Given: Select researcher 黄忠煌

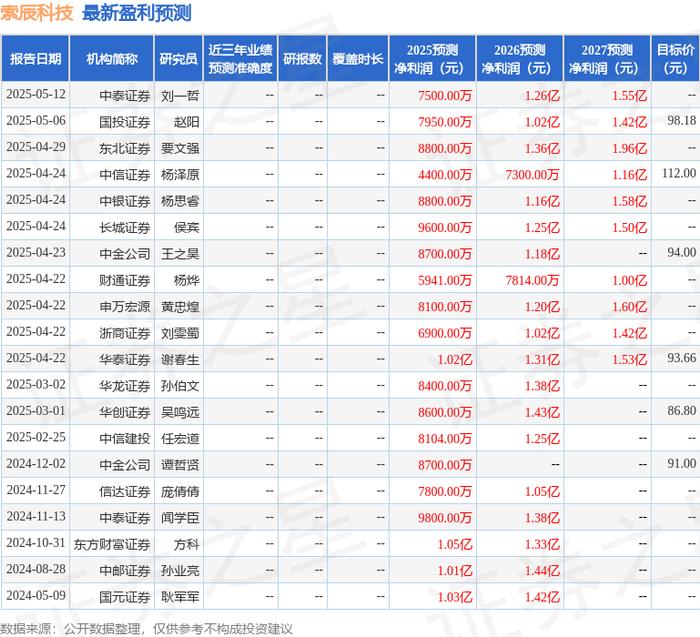Looking at the screenshot, I should [x=180, y=306].
